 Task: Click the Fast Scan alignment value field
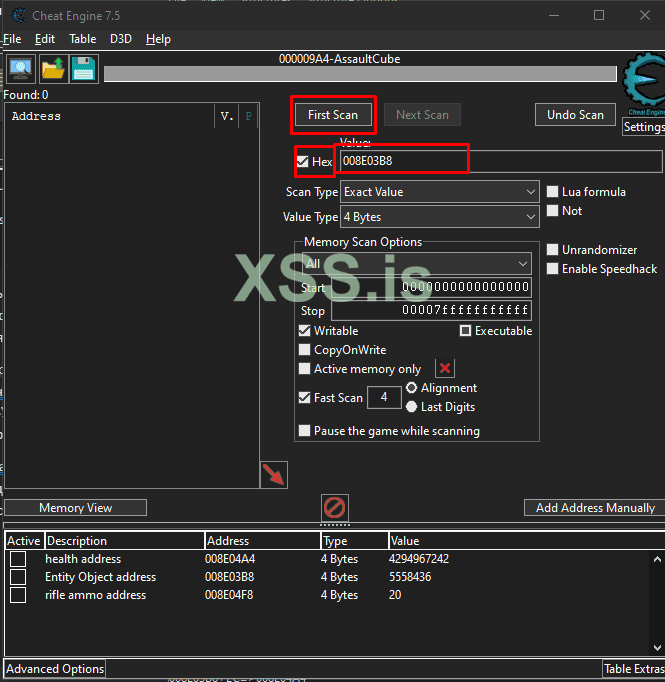(x=384, y=397)
